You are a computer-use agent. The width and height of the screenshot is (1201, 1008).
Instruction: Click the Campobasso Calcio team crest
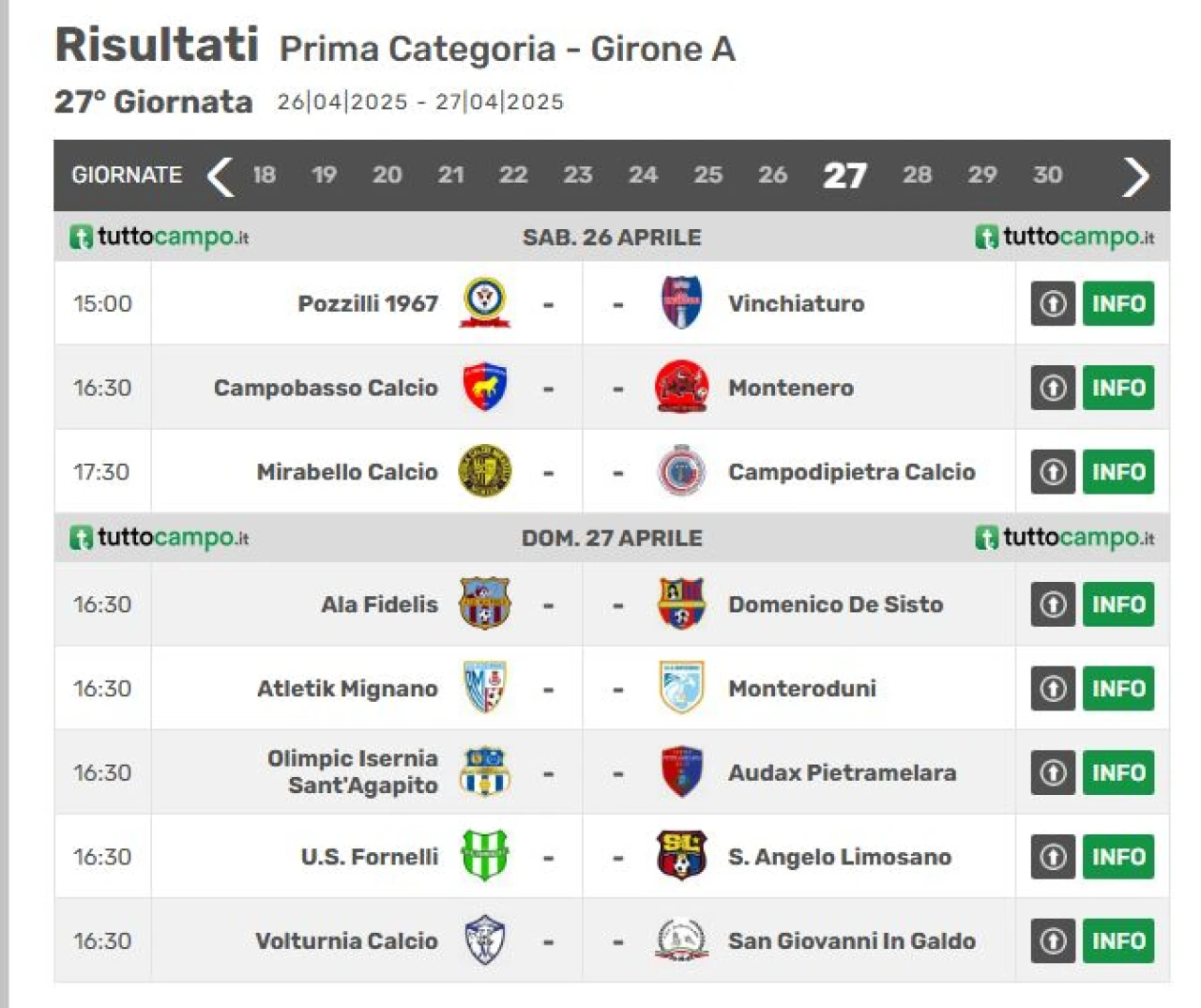pyautogui.click(x=485, y=387)
